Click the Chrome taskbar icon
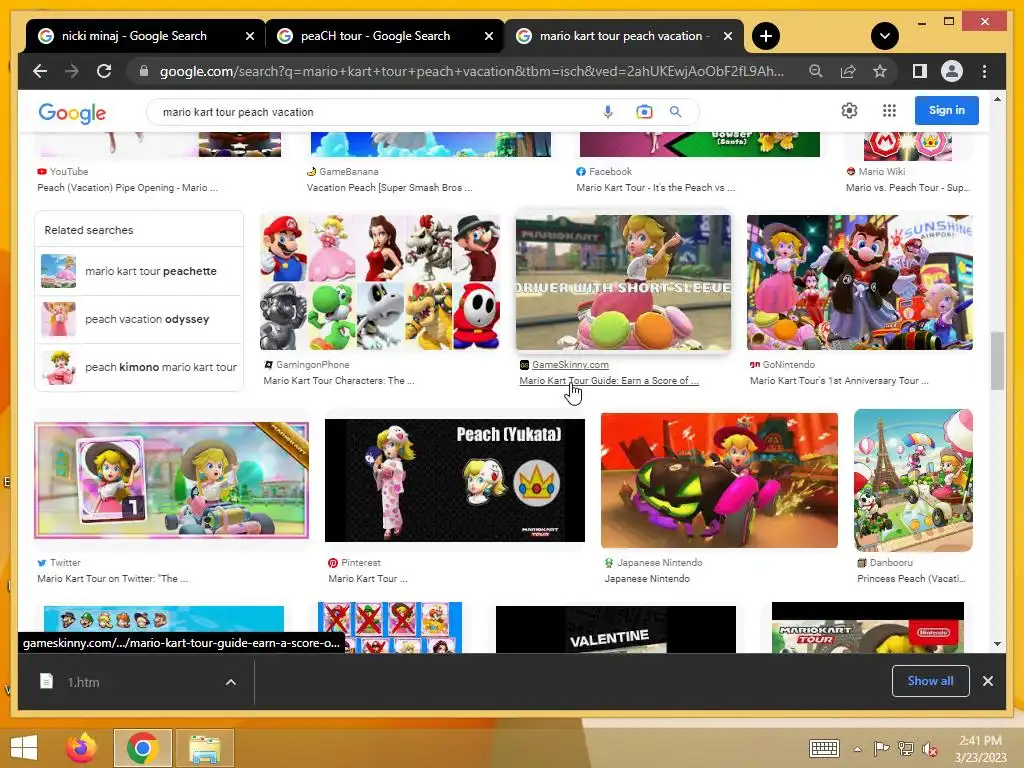 click(142, 748)
